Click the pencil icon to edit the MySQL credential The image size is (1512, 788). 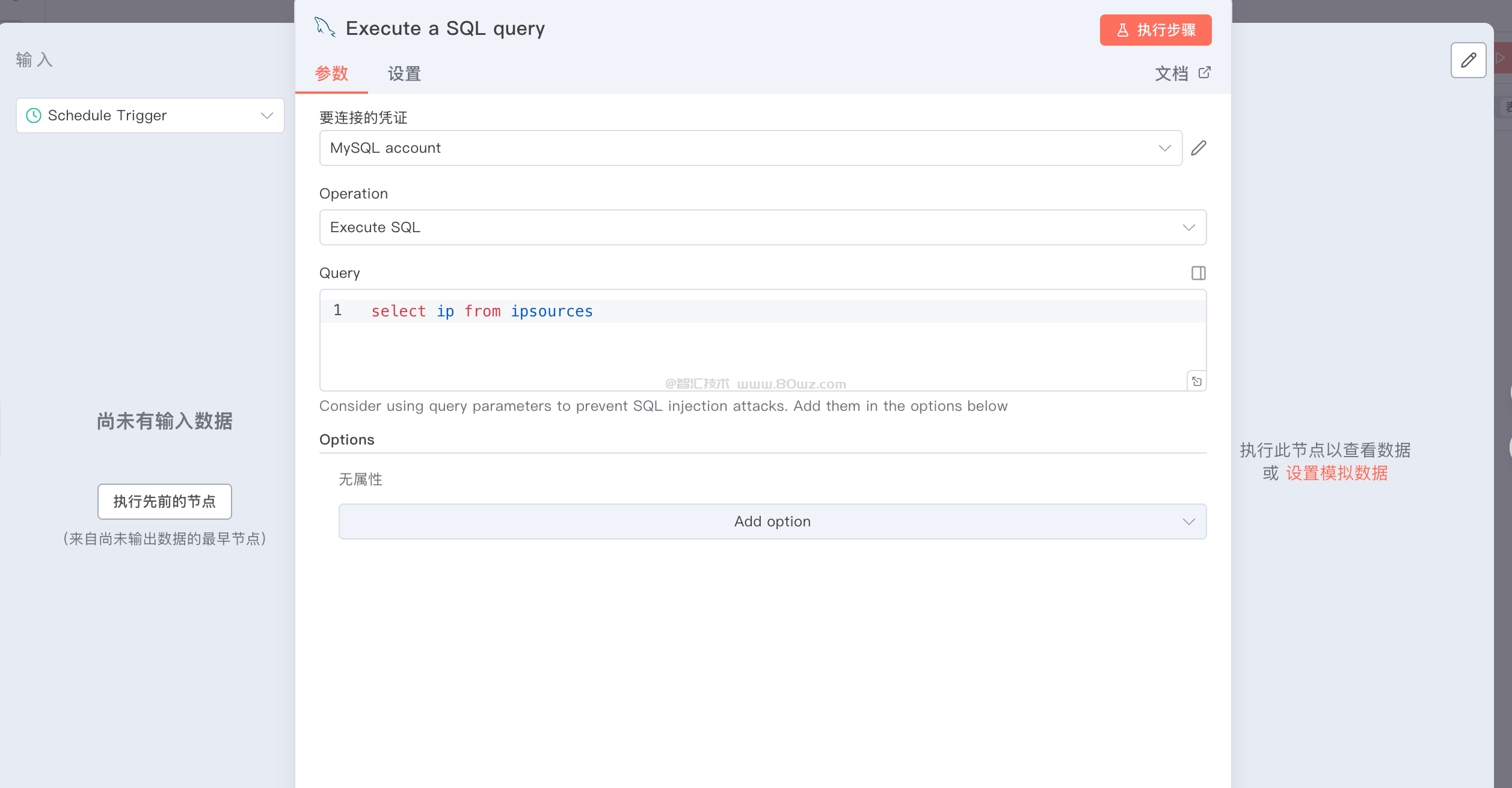[1198, 148]
